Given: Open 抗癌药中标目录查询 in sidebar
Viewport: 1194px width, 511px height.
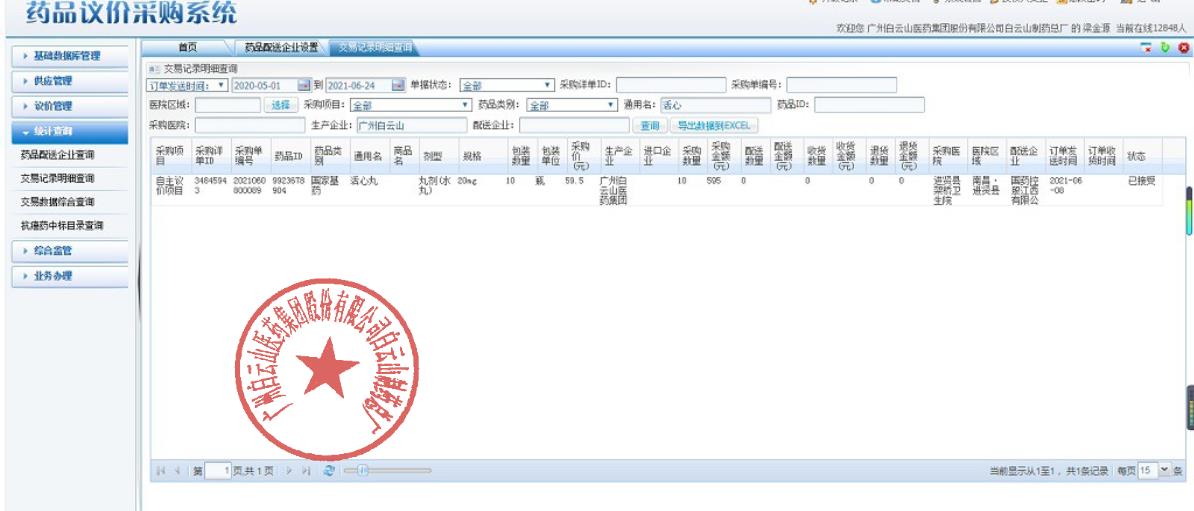Looking at the screenshot, I should pos(62,225).
